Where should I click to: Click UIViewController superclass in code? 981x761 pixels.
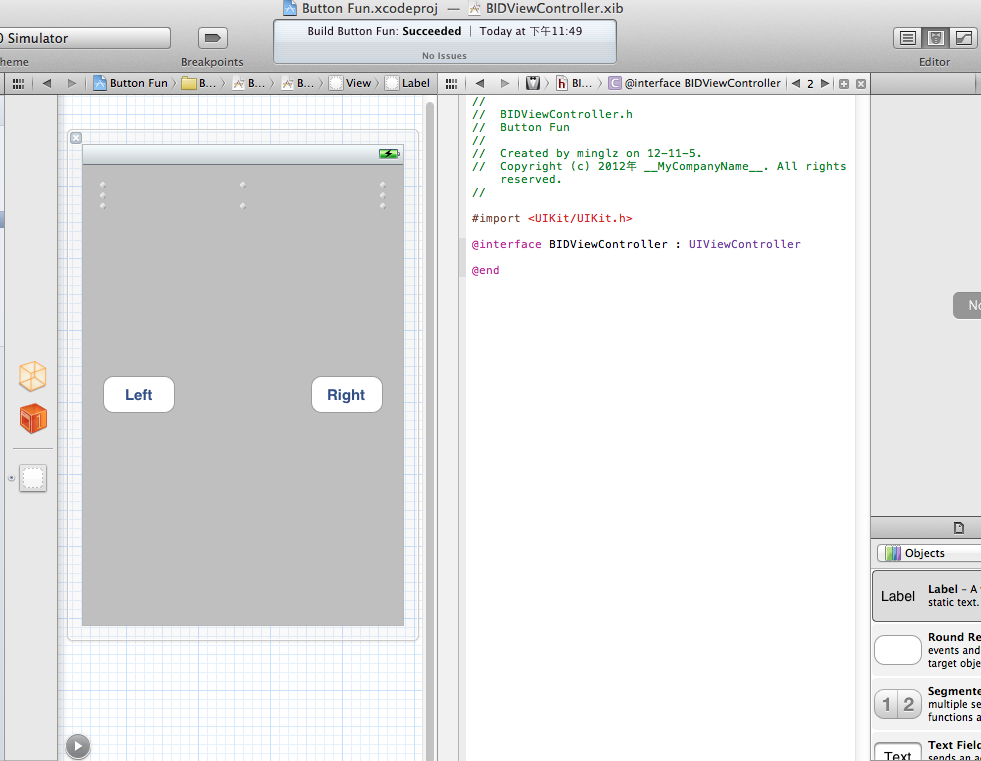(745, 244)
